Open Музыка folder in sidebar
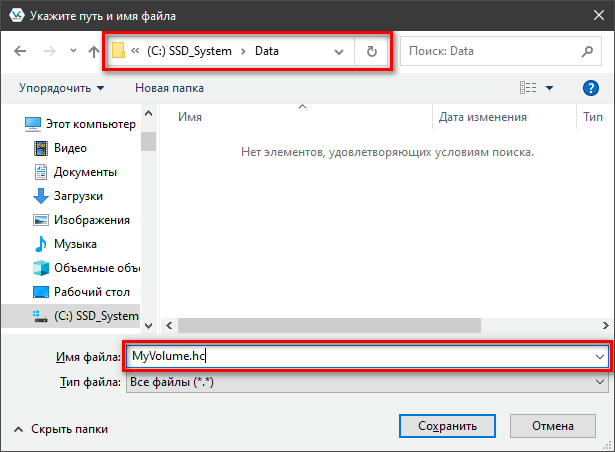This screenshot has width=615, height=452. point(75,244)
